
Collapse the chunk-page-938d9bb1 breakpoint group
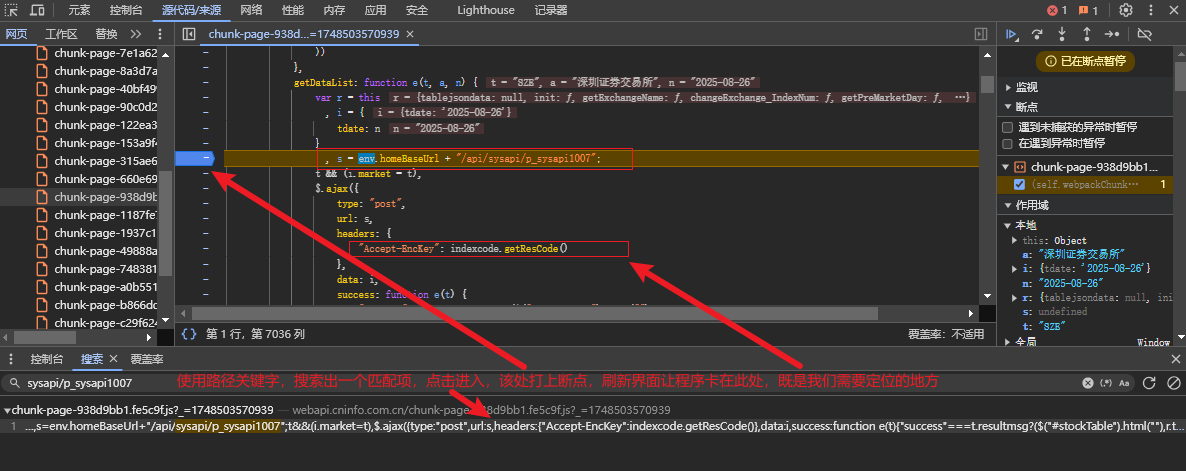(x=1007, y=166)
